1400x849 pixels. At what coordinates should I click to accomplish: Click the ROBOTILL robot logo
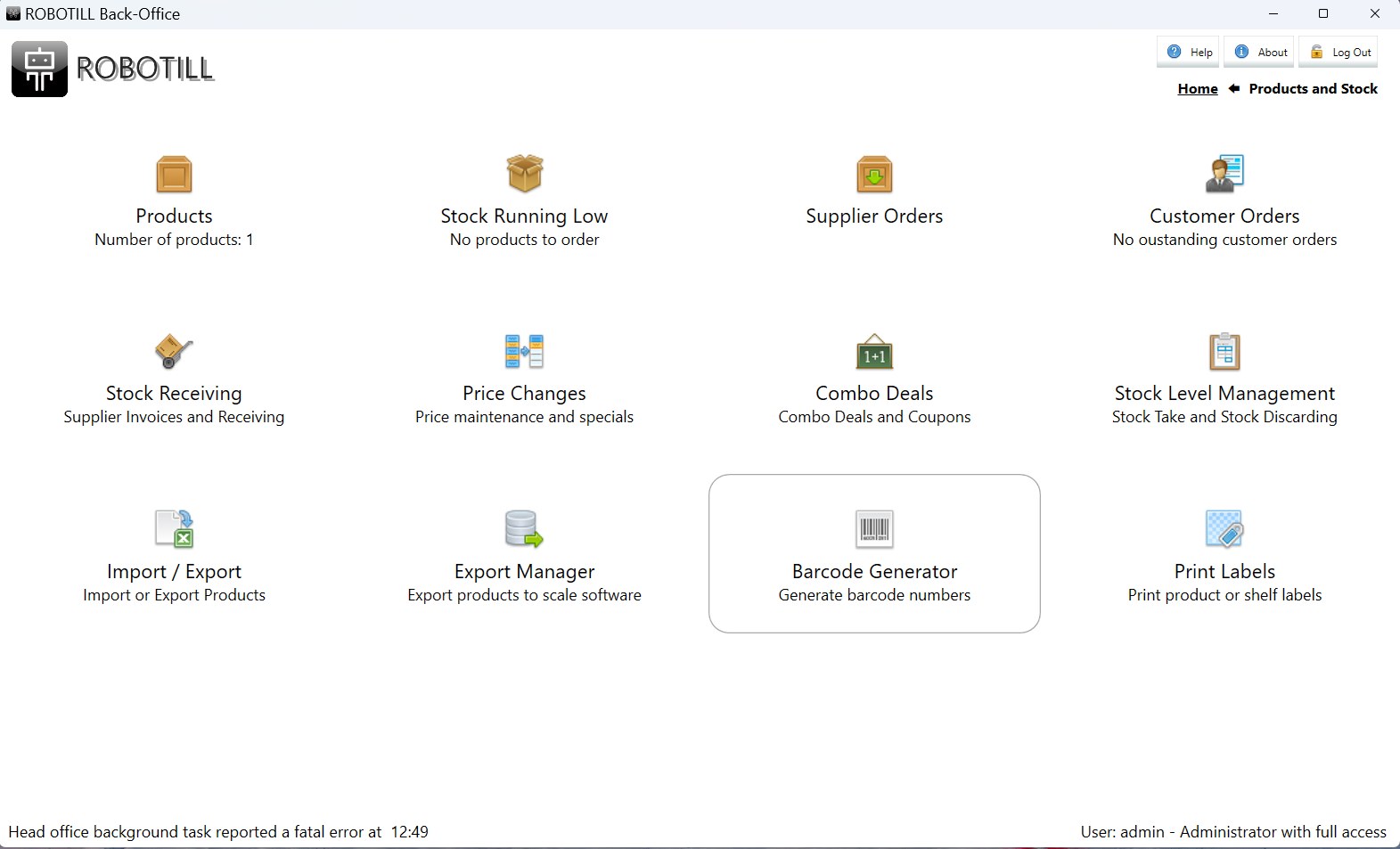39,69
